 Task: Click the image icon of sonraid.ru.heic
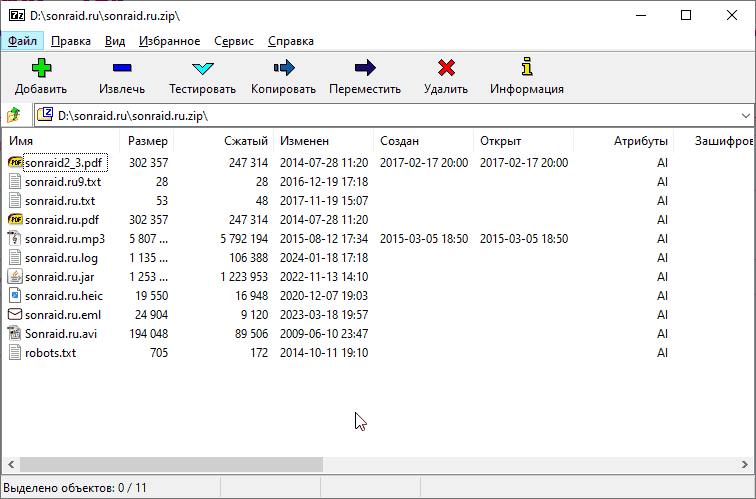click(x=15, y=296)
